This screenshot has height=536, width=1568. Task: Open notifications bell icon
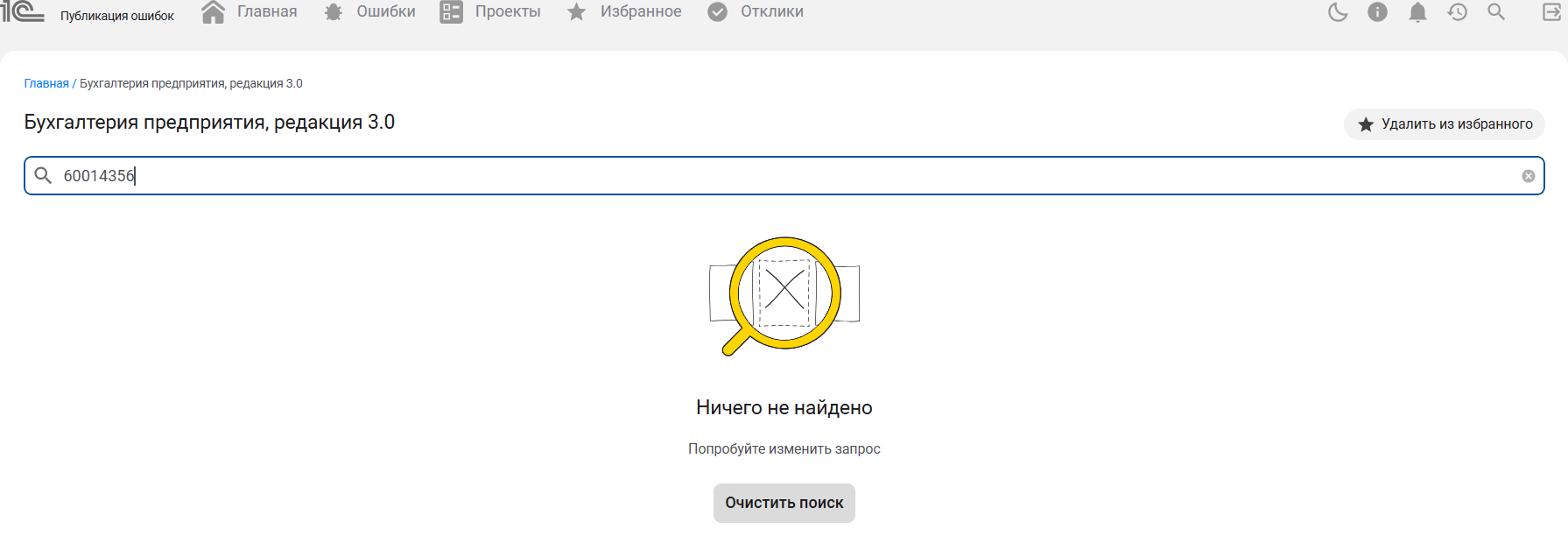click(1417, 12)
